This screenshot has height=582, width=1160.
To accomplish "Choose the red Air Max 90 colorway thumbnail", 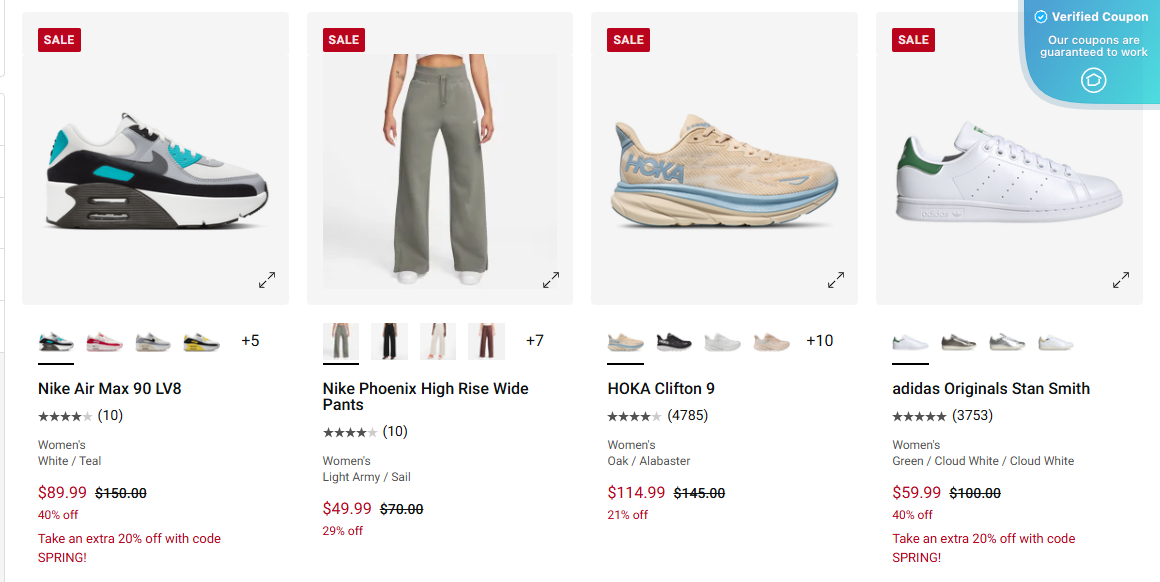I will point(104,340).
